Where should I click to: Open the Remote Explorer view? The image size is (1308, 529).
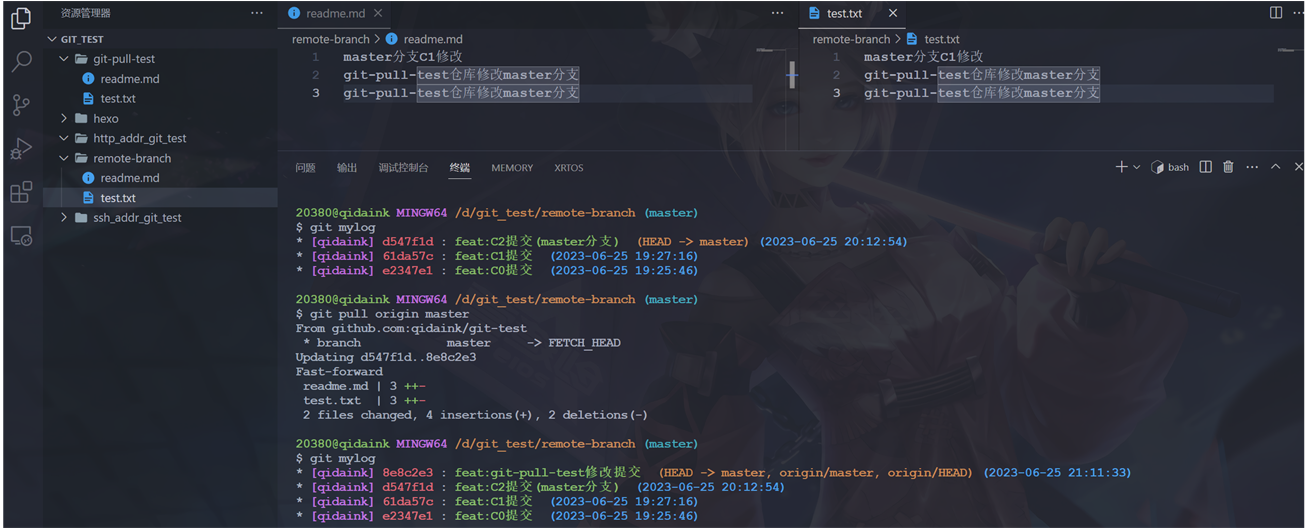(x=20, y=236)
